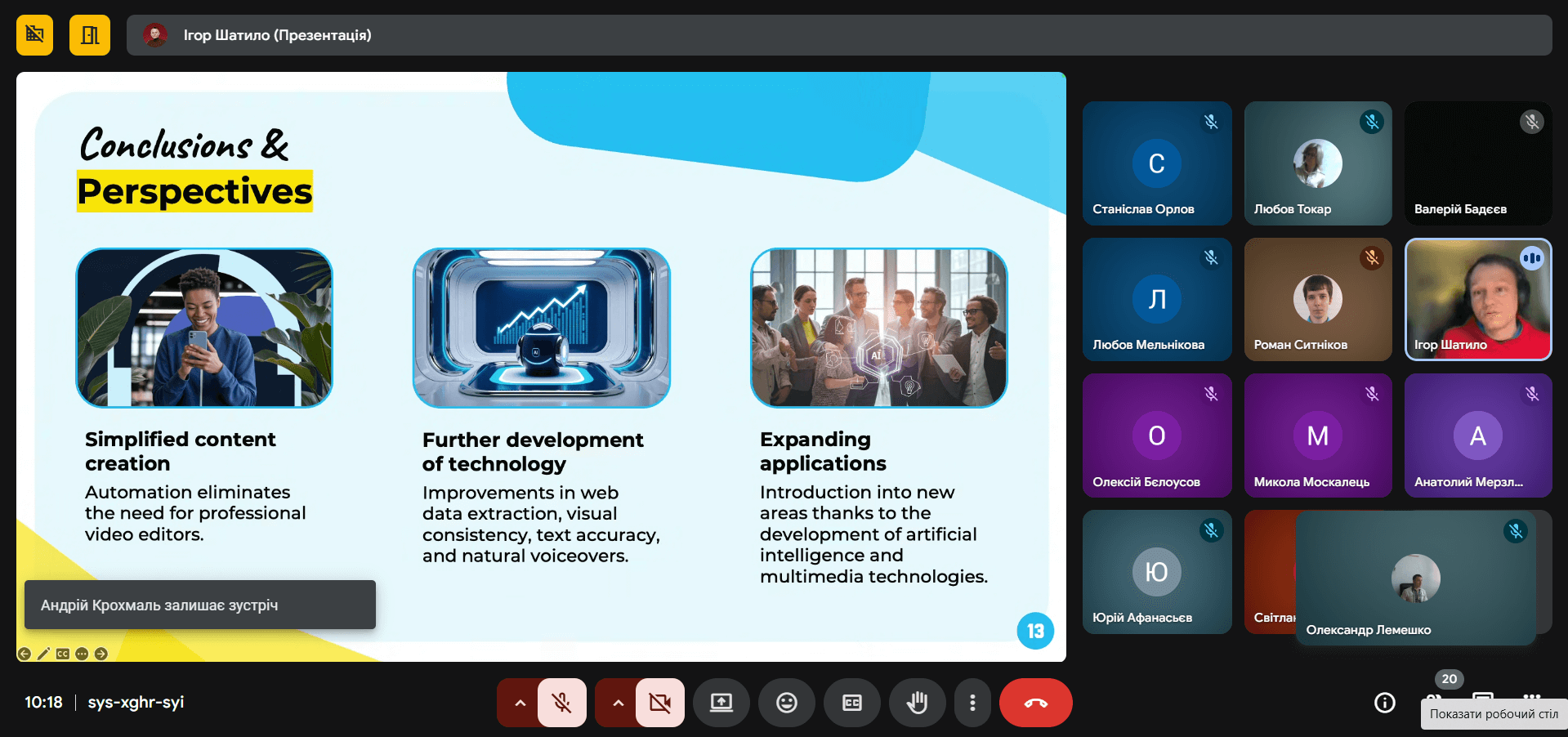Expand video settings chevron beside camera
The width and height of the screenshot is (1568, 737).
618,703
